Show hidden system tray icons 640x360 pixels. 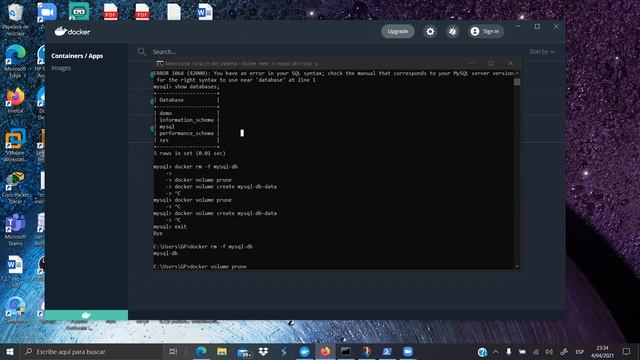pos(496,351)
